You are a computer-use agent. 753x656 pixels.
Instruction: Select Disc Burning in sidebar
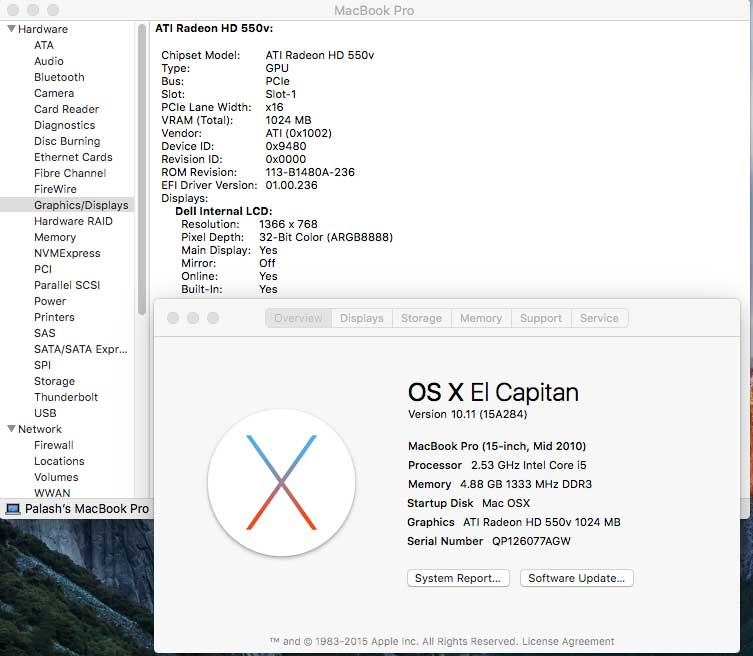[67, 141]
